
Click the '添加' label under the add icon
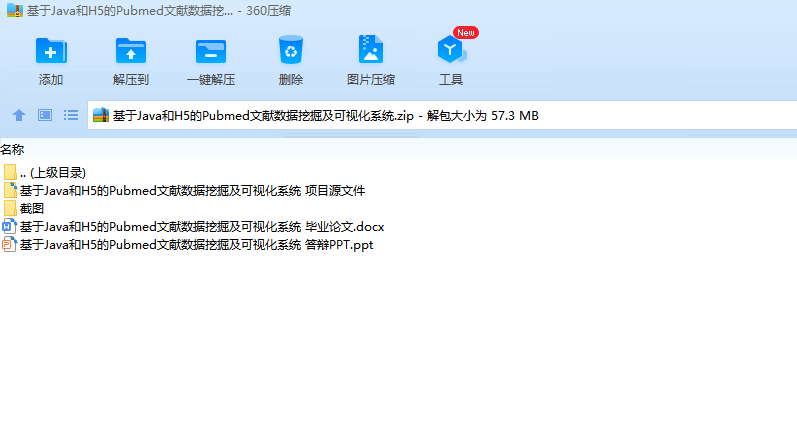pos(51,80)
